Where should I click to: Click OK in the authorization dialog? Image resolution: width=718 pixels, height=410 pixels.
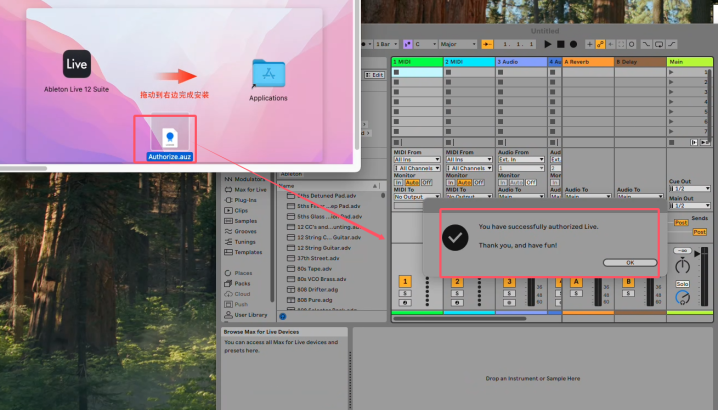tap(630, 262)
